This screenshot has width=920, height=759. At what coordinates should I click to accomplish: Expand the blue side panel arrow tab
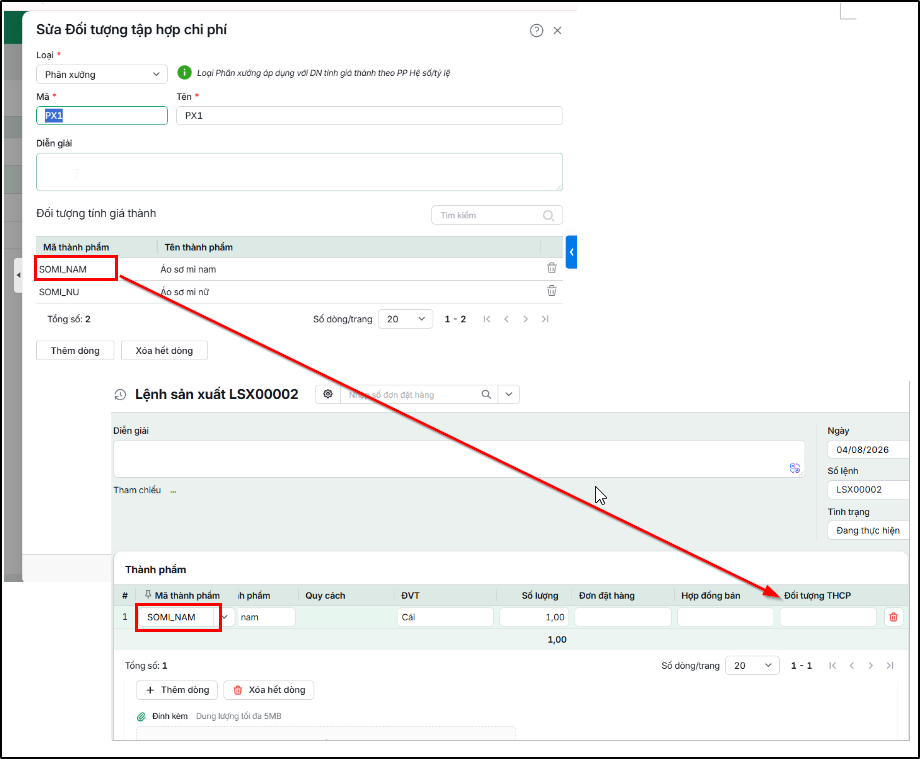(571, 252)
